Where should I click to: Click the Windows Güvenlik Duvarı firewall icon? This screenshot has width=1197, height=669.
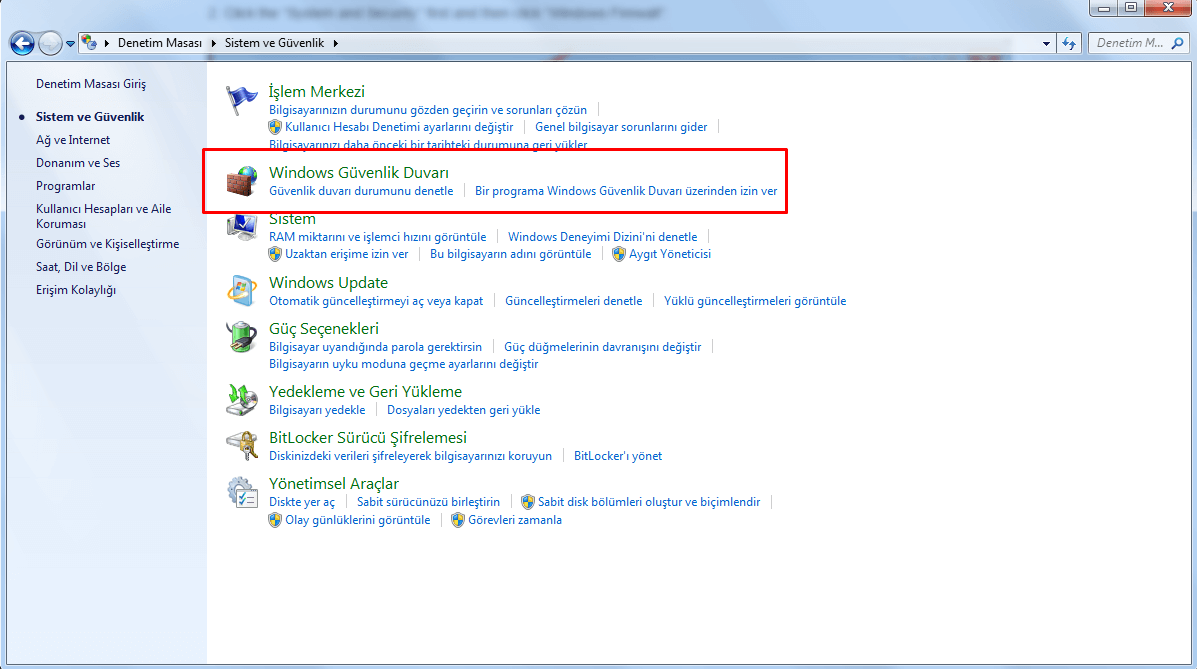tap(242, 181)
